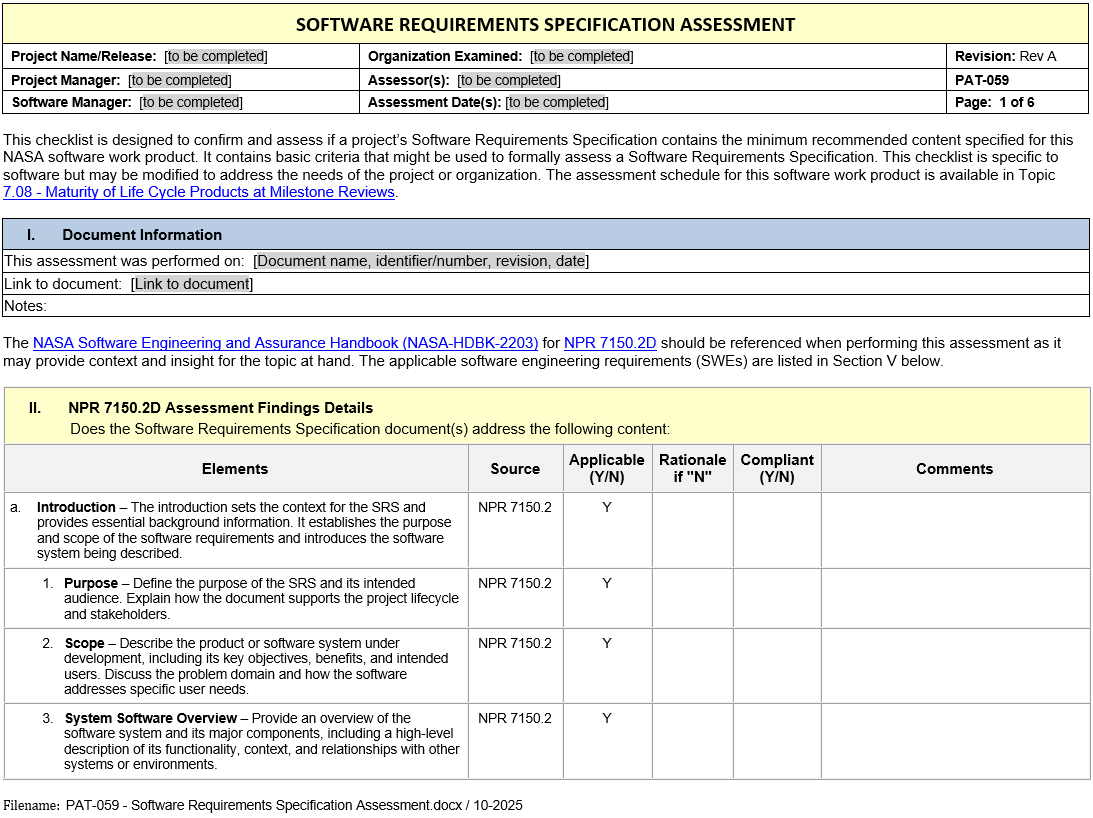This screenshot has height=818, width=1093.
Task: Follow the NPR 7150.2D hyperlink
Action: point(610,343)
